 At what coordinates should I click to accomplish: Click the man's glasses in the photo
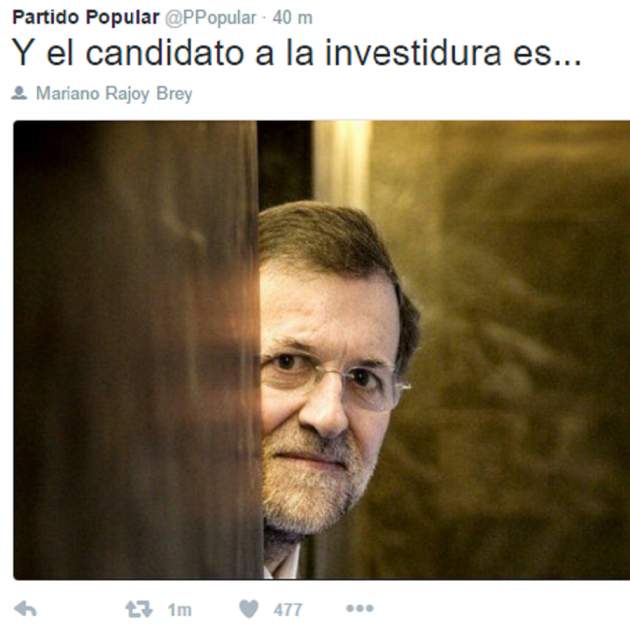pos(333,382)
